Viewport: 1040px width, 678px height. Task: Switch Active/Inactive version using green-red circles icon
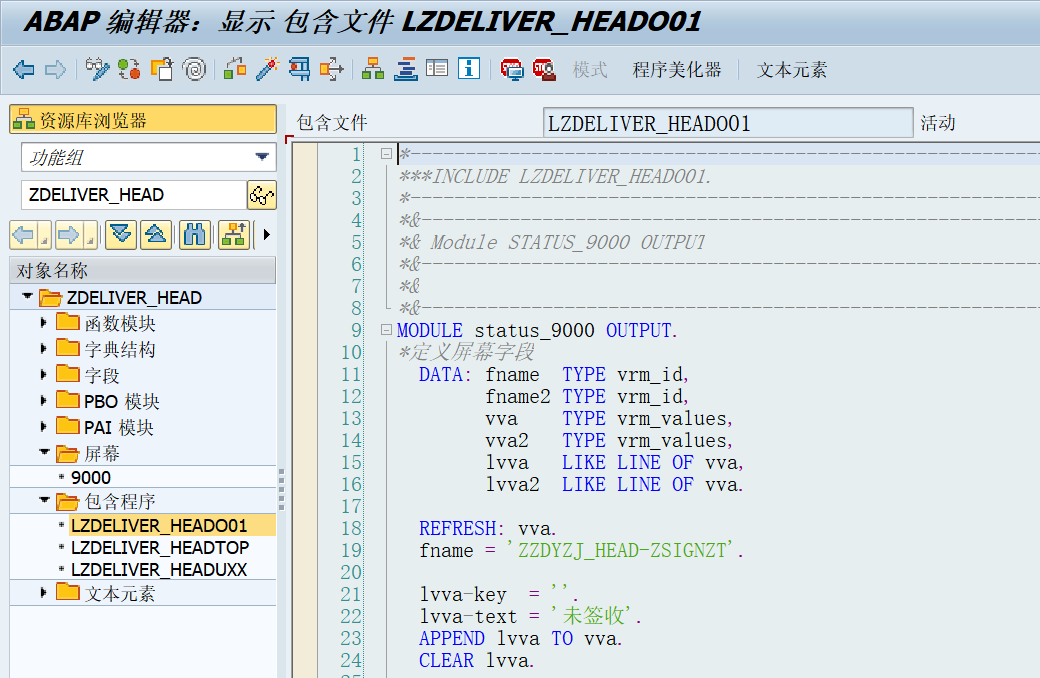tap(129, 69)
